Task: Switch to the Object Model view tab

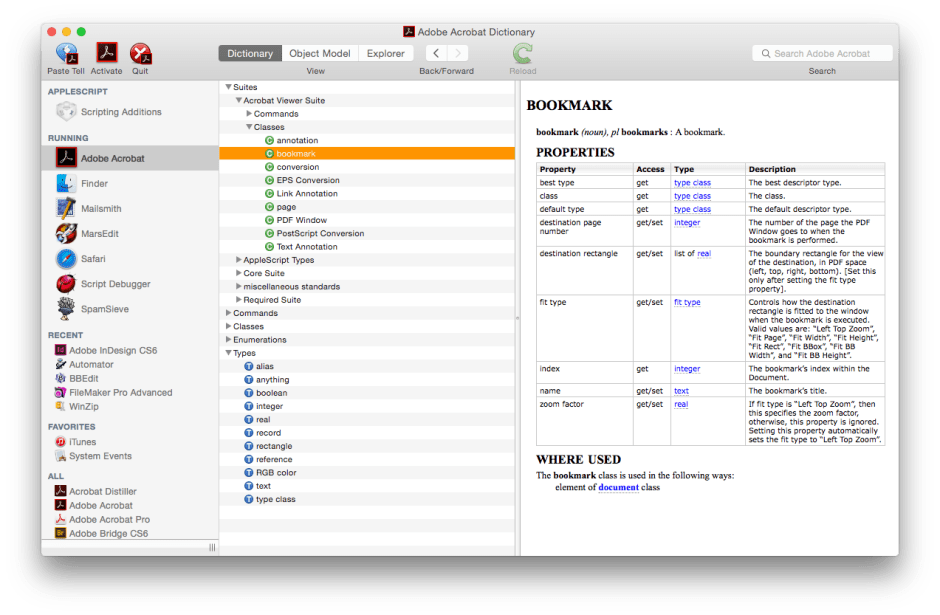Action: tap(320, 53)
